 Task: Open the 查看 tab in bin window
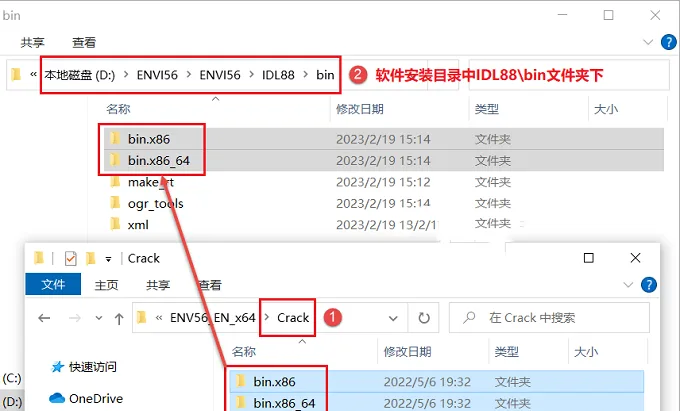pos(84,42)
